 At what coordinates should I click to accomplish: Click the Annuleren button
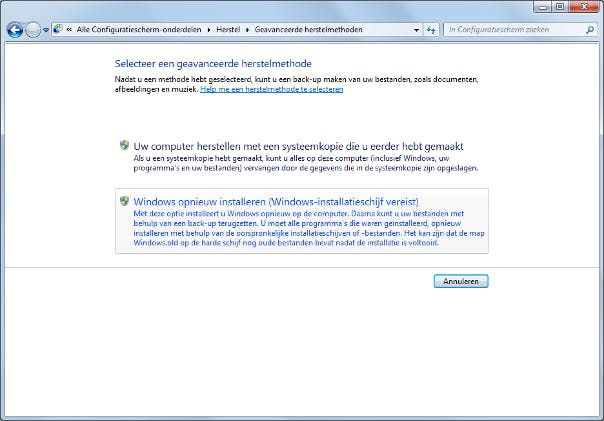461,281
